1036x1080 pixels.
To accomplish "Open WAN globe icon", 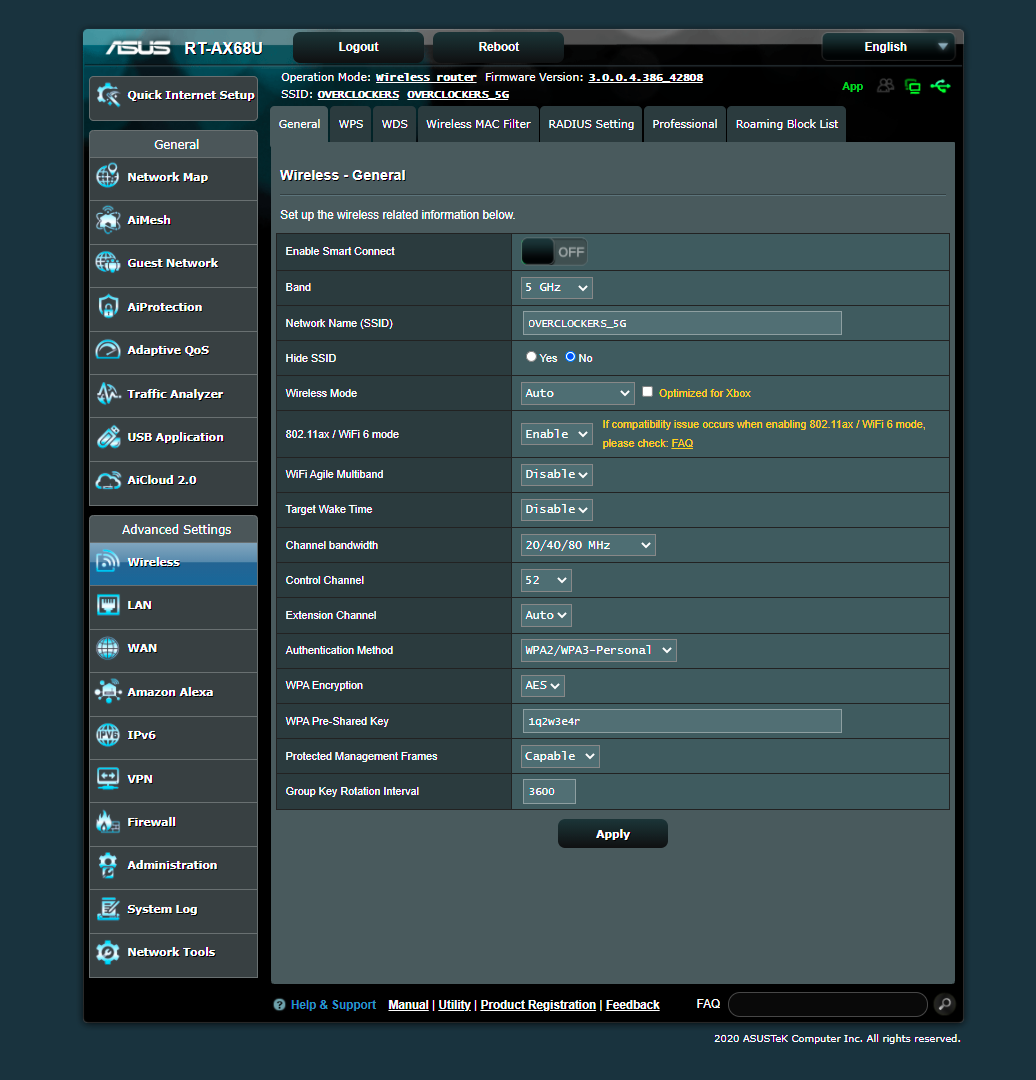I will 108,648.
